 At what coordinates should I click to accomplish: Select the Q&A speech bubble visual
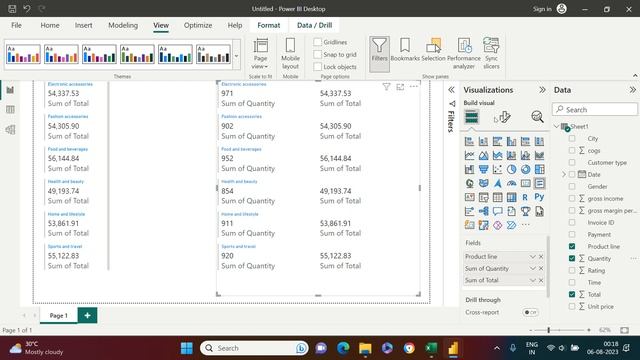tap(497, 211)
